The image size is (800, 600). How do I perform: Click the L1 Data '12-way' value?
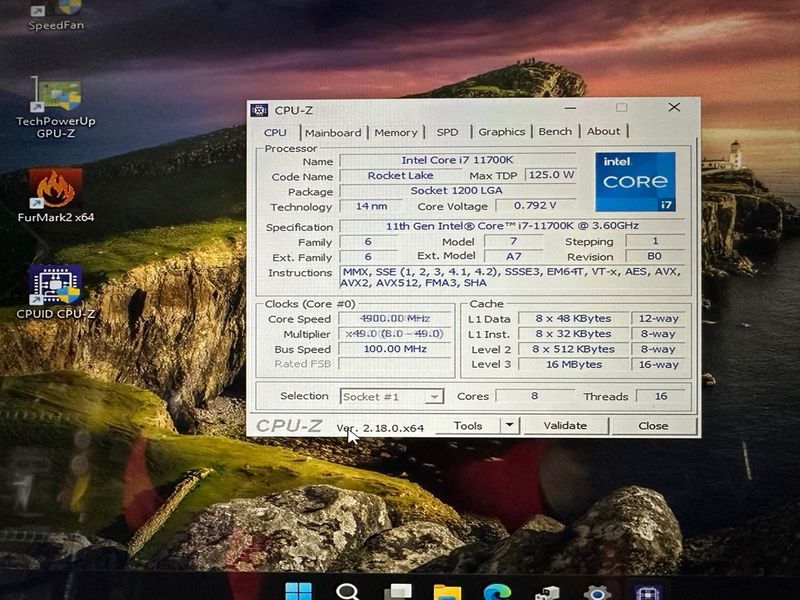[x=659, y=318]
